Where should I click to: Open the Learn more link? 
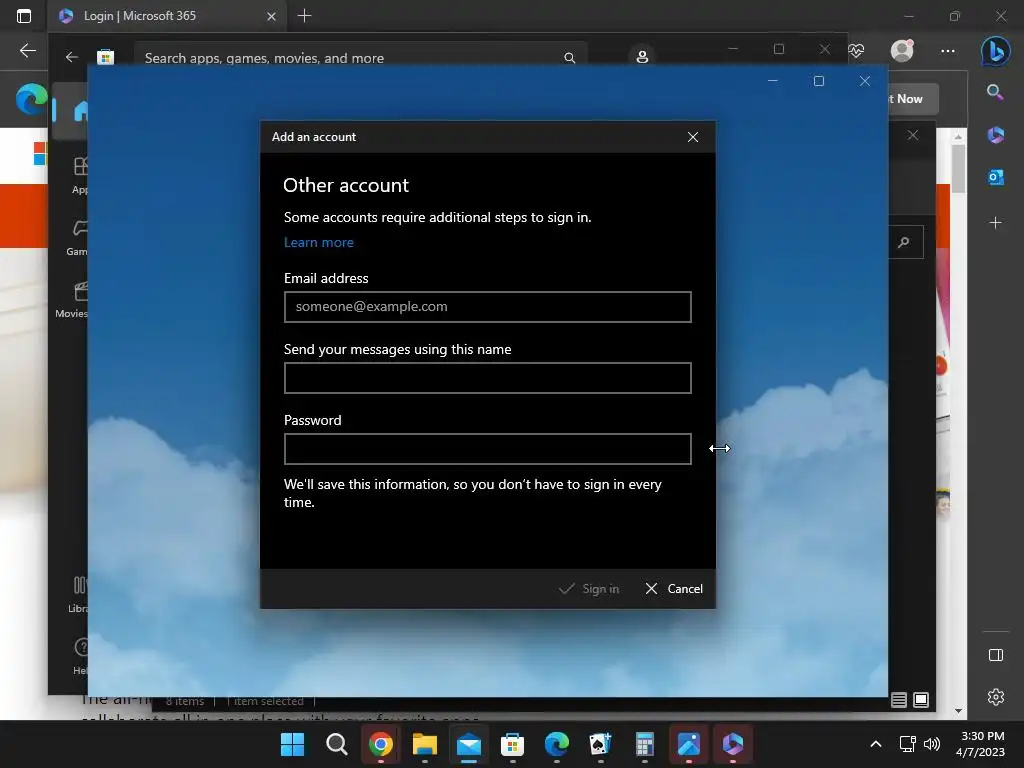(319, 242)
